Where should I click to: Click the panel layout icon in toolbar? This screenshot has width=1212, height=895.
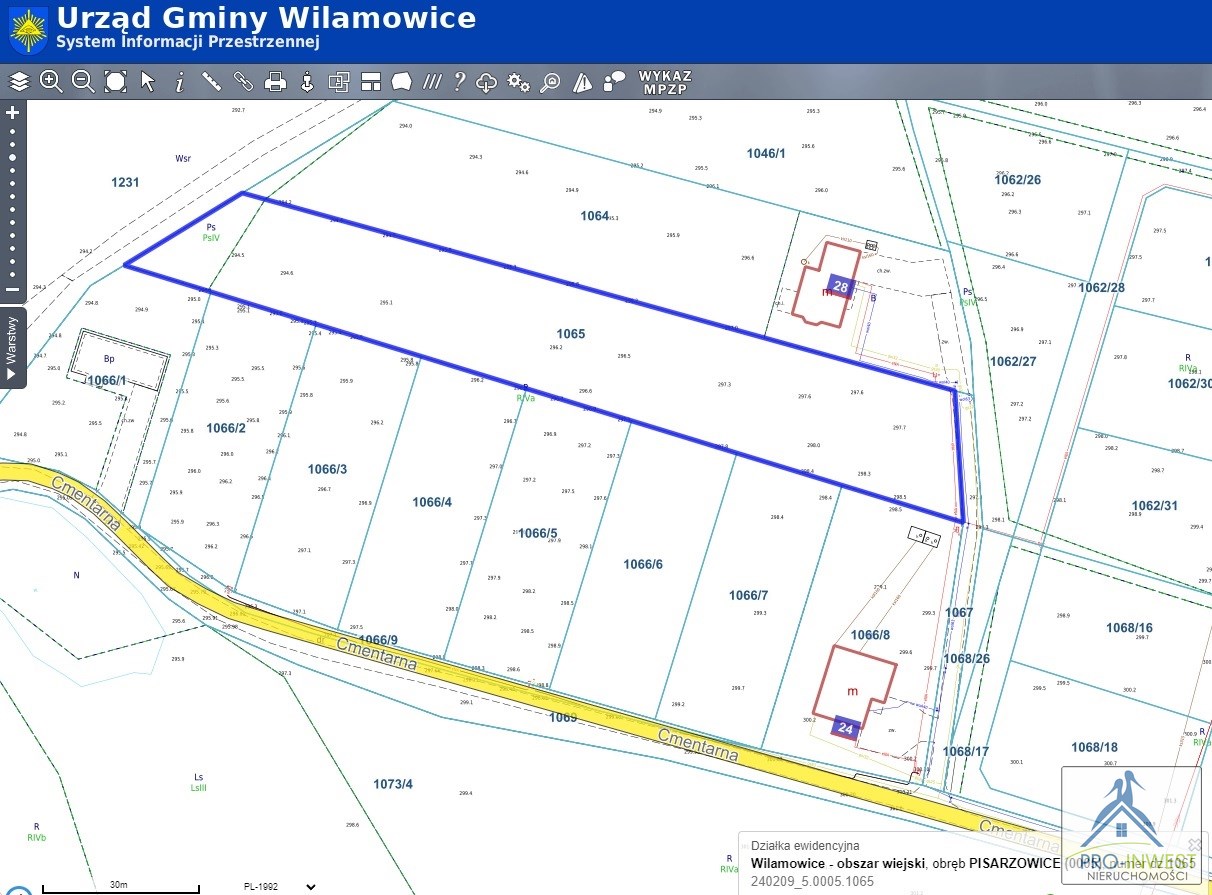(x=371, y=81)
